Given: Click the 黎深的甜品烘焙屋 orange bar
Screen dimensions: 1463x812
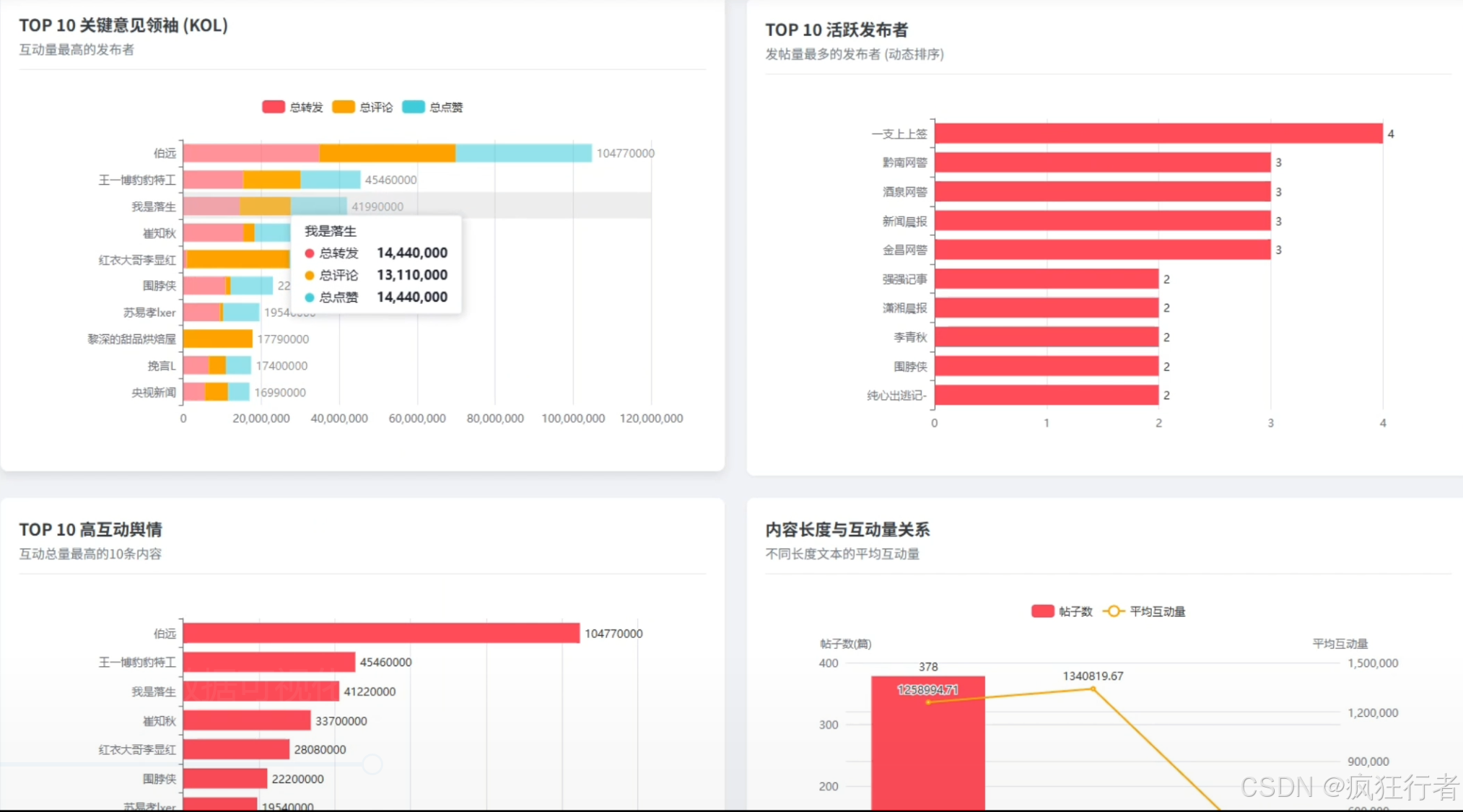Looking at the screenshot, I should (x=217, y=339).
